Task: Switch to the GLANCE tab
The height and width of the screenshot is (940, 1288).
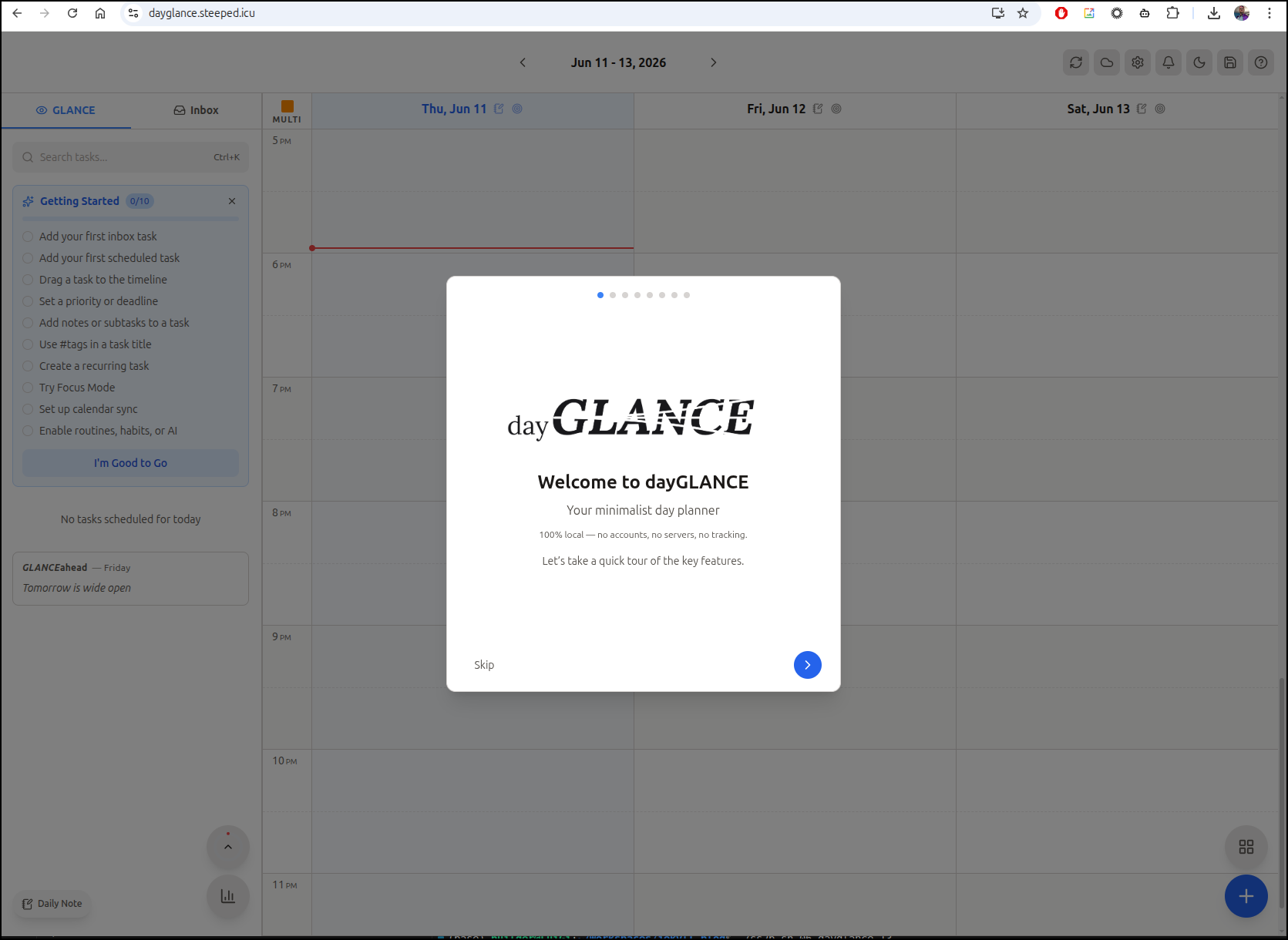Action: coord(66,110)
